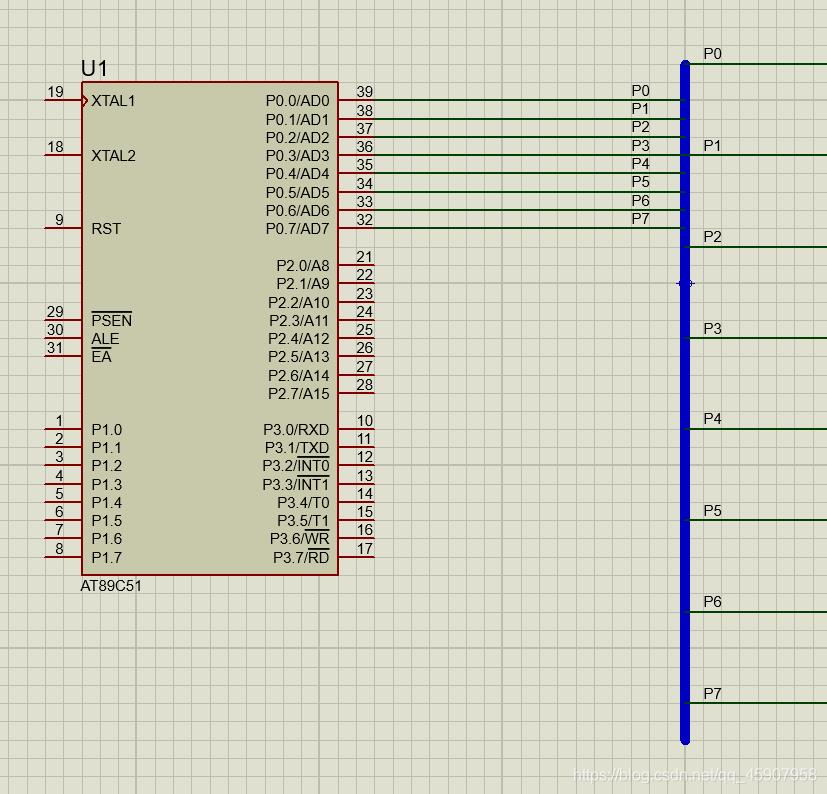
Task: Click the P2.7/A15 pin label
Action: tap(299, 394)
